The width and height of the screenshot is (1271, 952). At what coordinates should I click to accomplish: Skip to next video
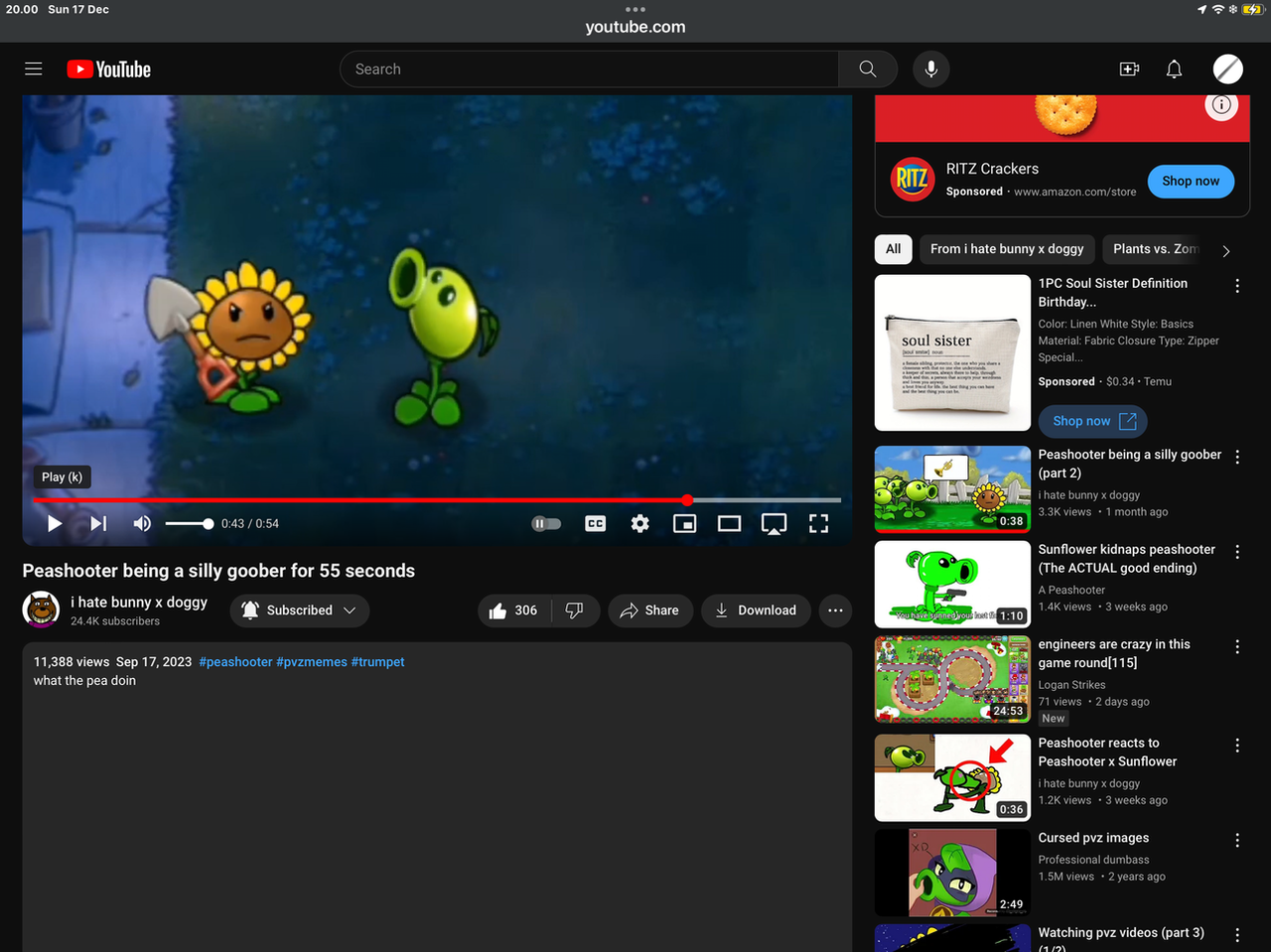[98, 523]
